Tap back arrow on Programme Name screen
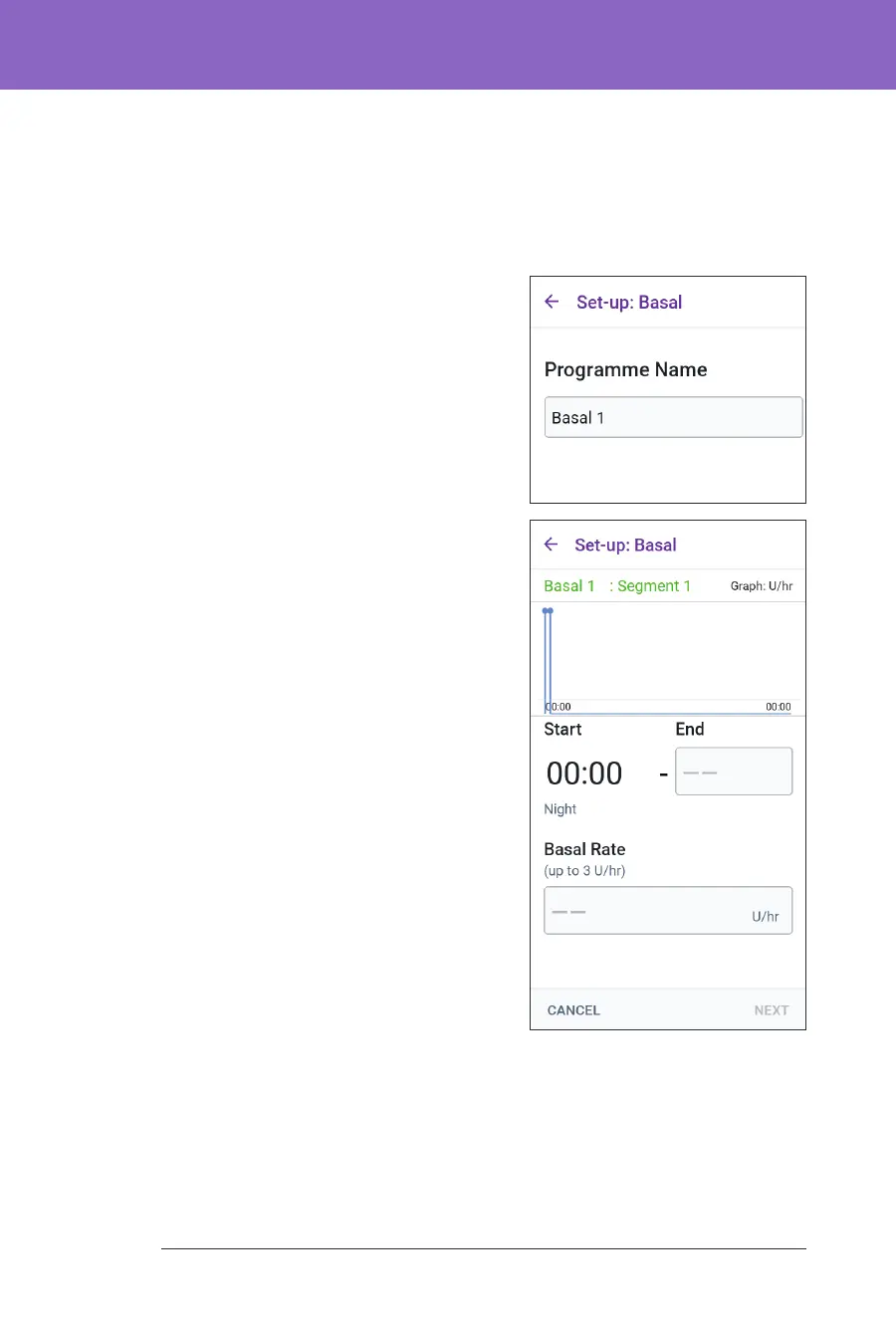 click(x=552, y=302)
